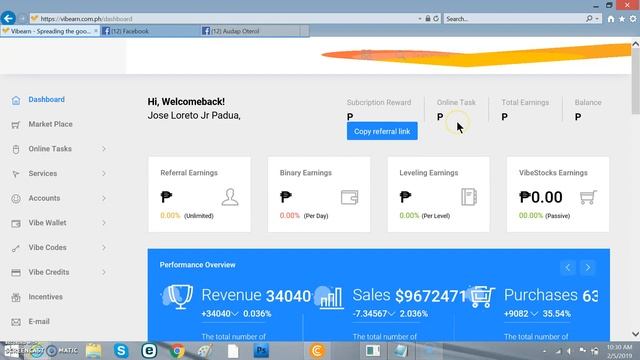
Task: Open Skype from the taskbar
Action: [x=121, y=351]
